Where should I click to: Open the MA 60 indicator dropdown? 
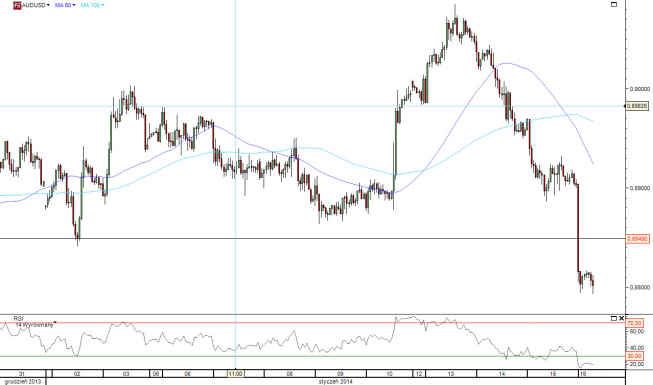coord(74,5)
